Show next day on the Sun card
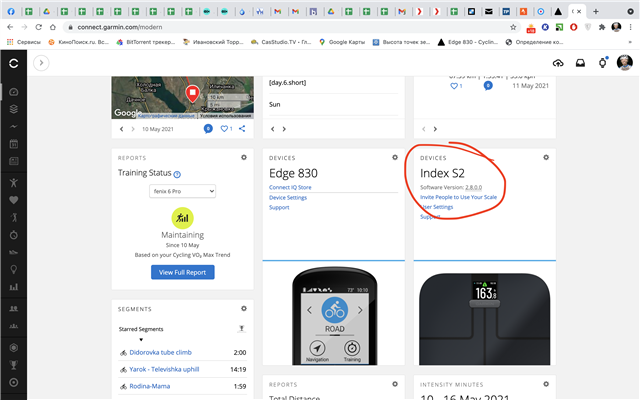 pyautogui.click(x=284, y=129)
